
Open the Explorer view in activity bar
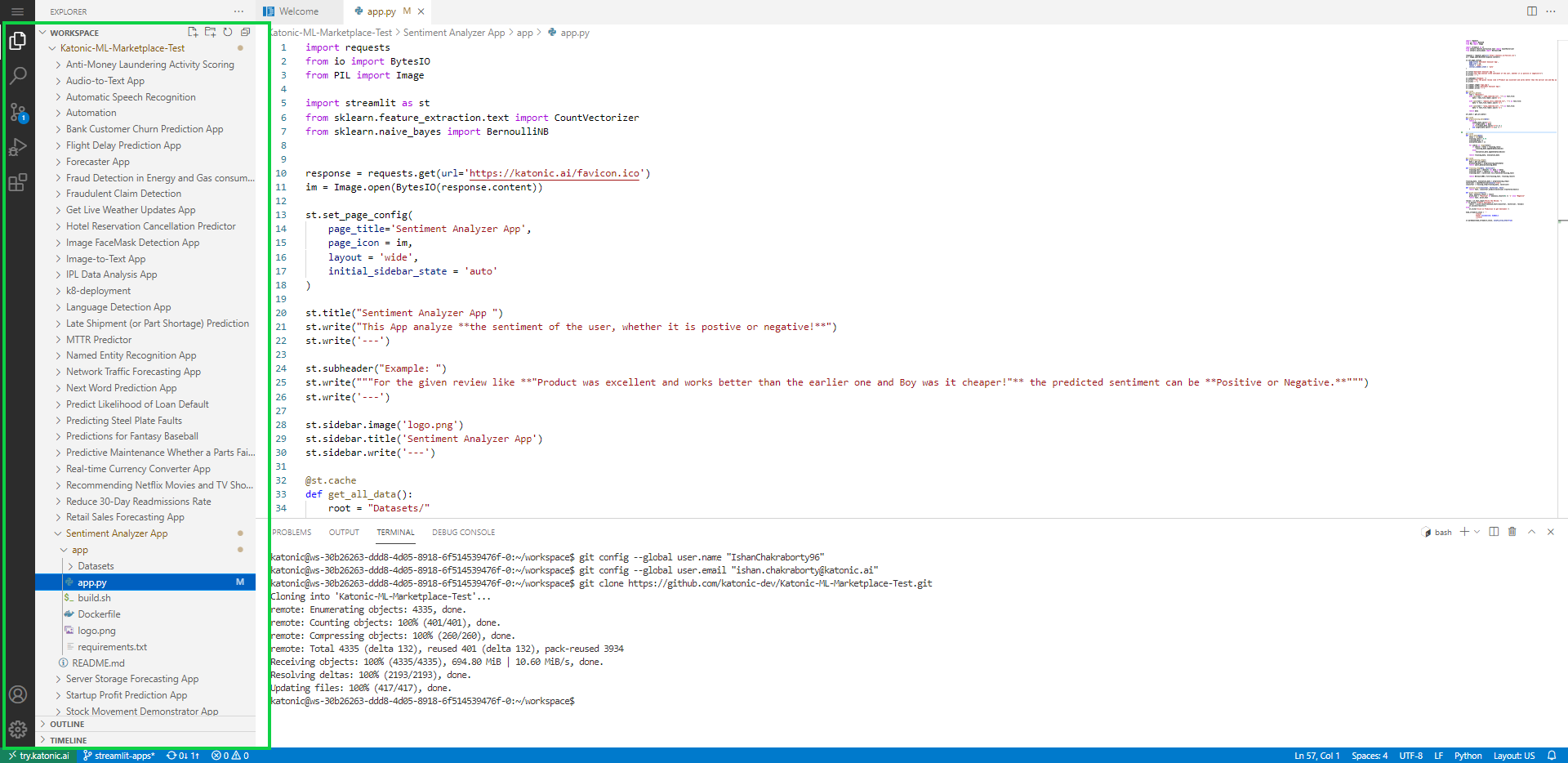(x=17, y=40)
